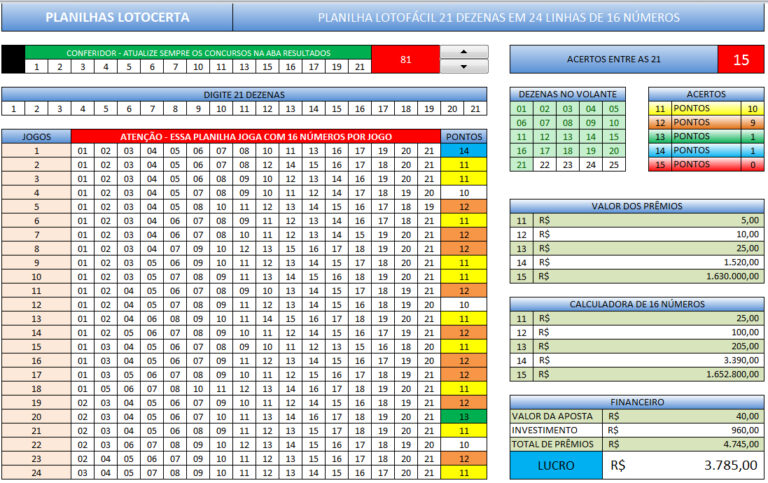This screenshot has height=483, width=768.
Task: Select the red contest number cell showing 81
Action: click(405, 60)
